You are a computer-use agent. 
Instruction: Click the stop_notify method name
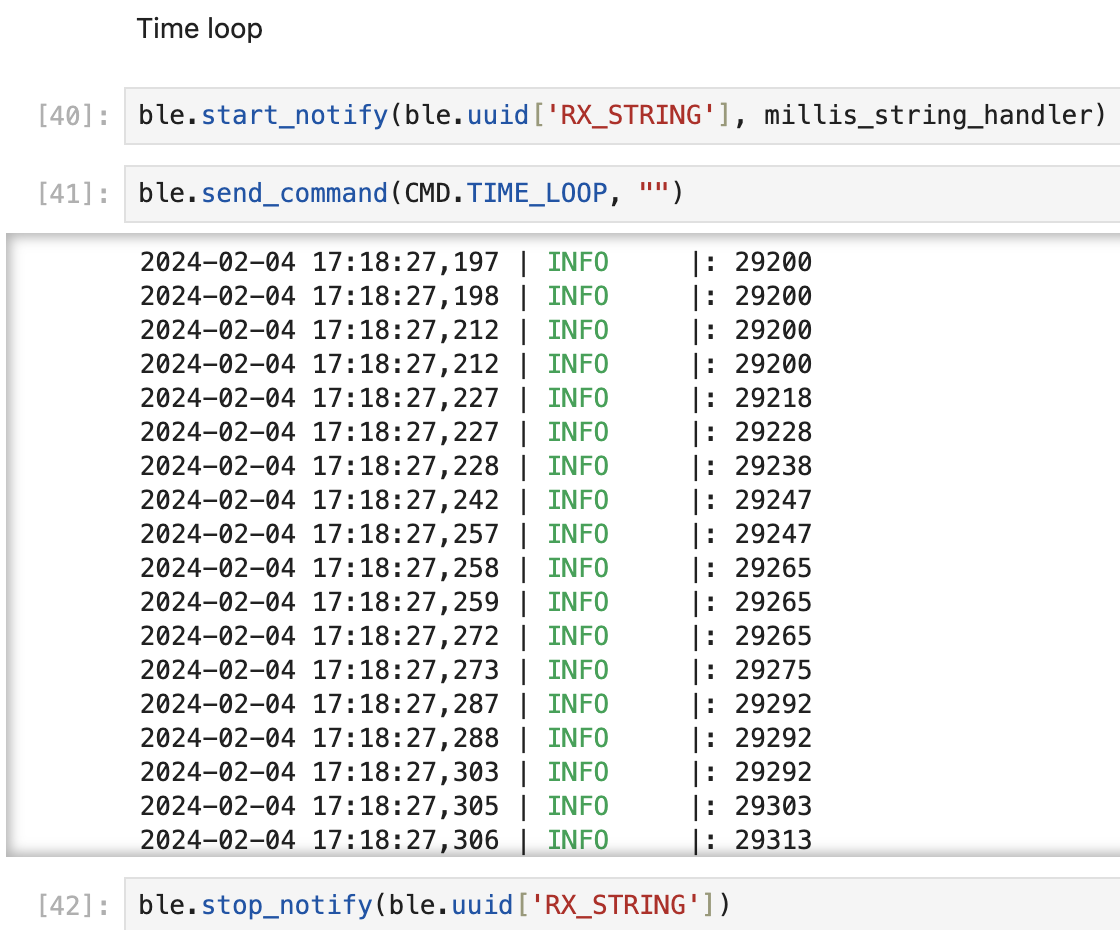pyautogui.click(x=286, y=905)
